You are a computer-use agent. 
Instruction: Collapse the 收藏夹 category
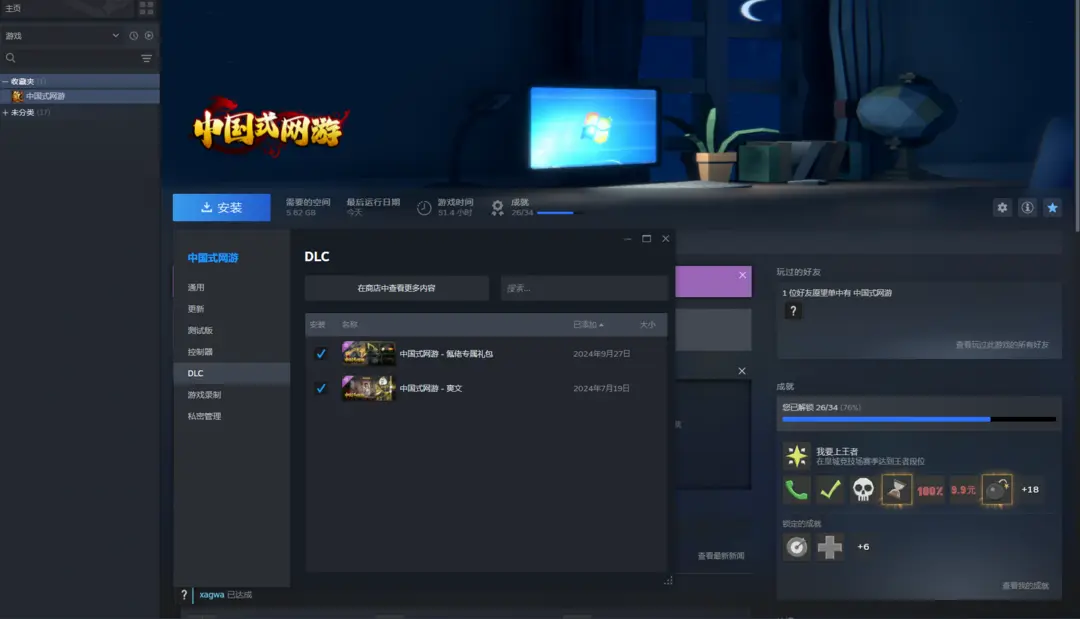pos(6,81)
